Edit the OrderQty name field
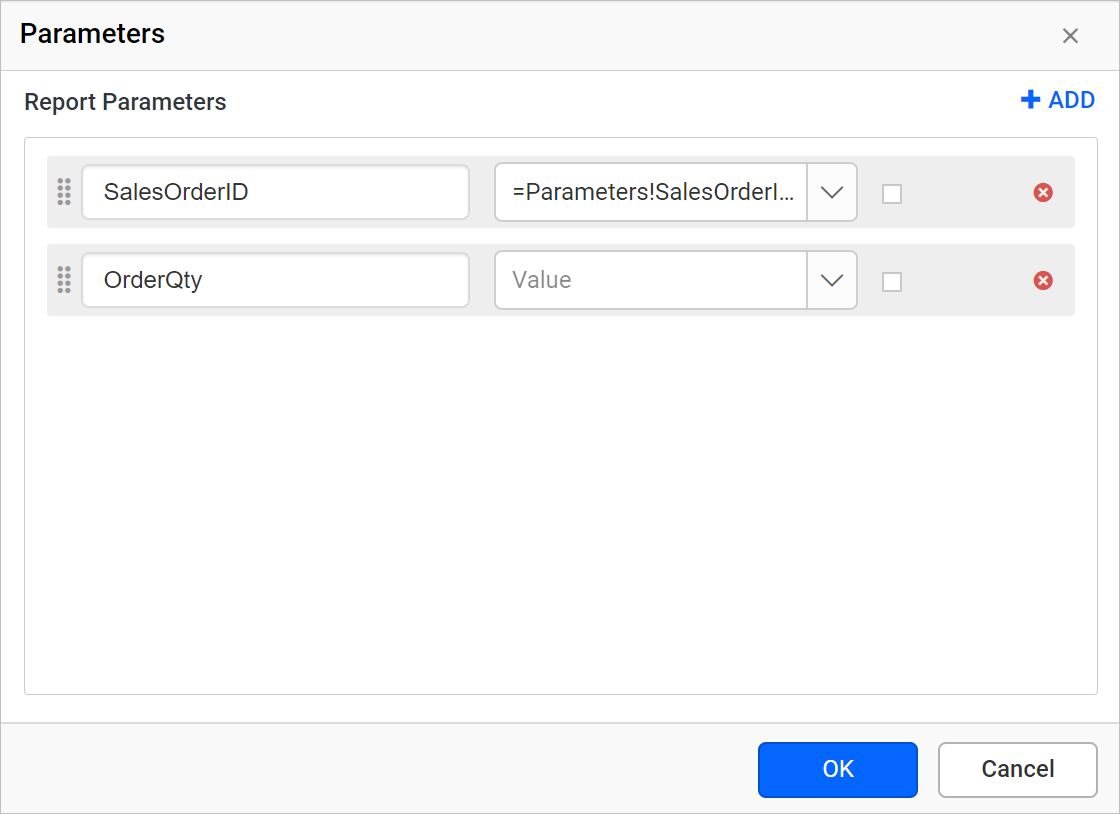Image resolution: width=1120 pixels, height=814 pixels. point(276,280)
